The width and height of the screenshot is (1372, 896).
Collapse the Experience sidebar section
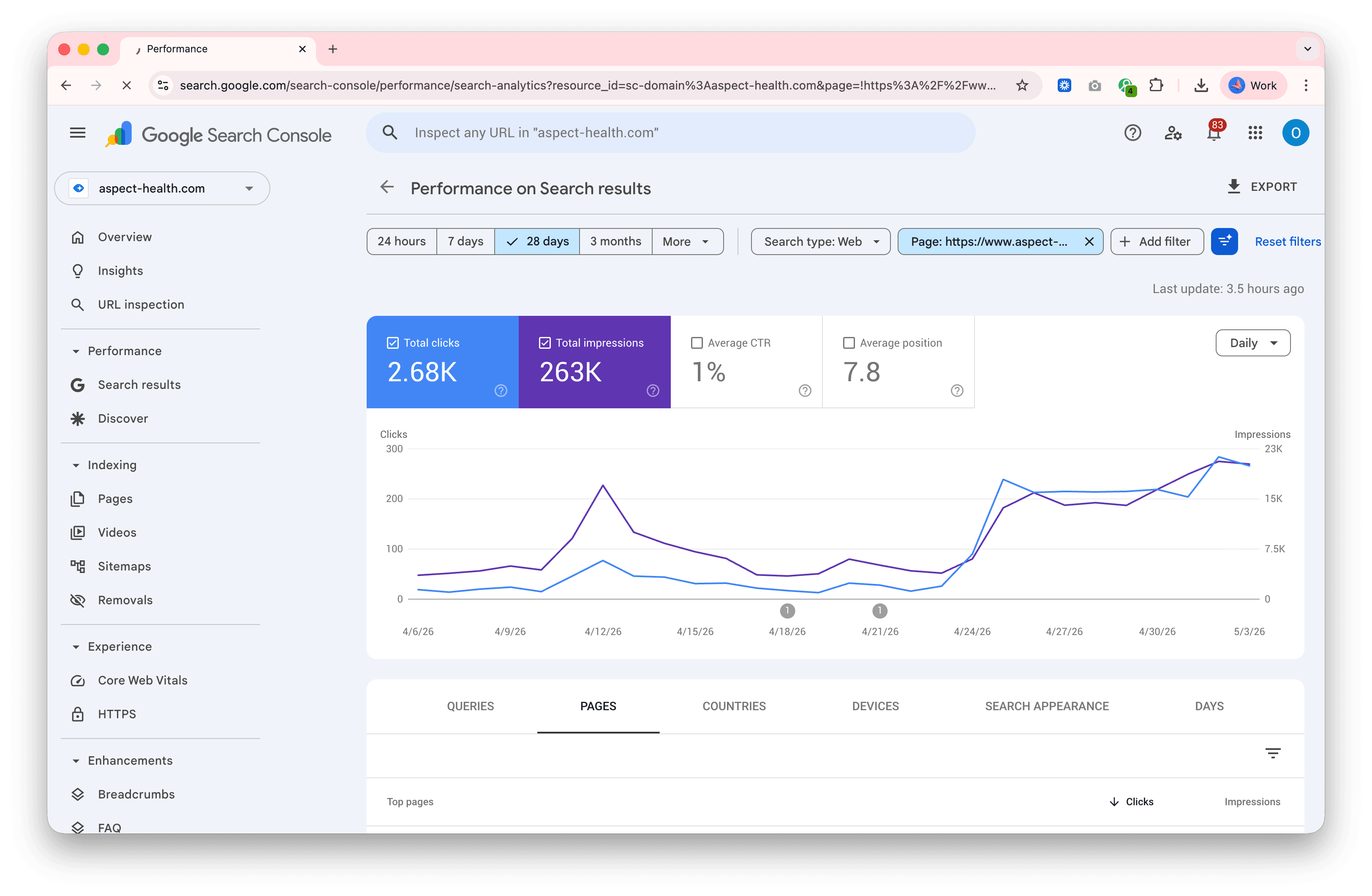tap(76, 646)
